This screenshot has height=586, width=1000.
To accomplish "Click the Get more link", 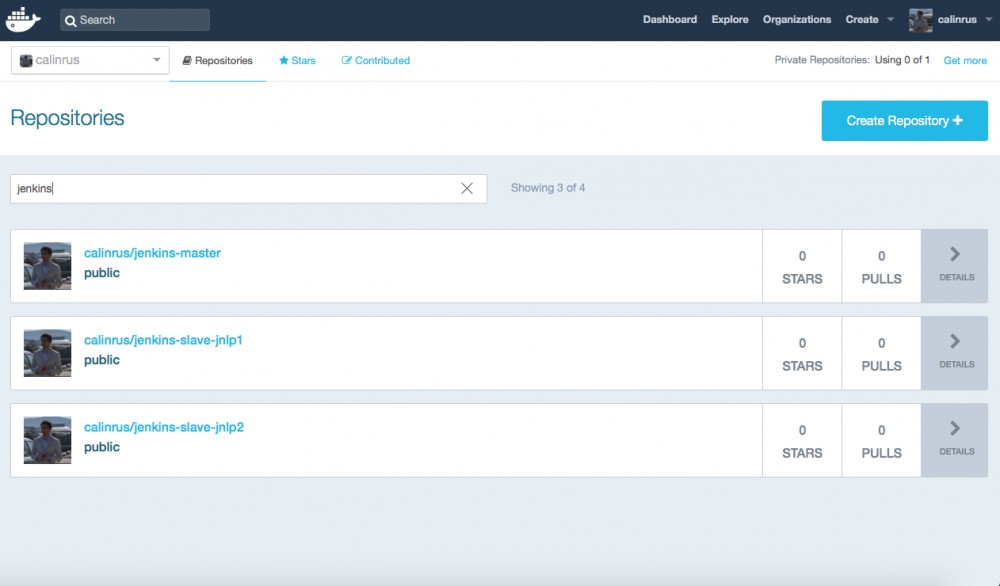I will pos(965,61).
